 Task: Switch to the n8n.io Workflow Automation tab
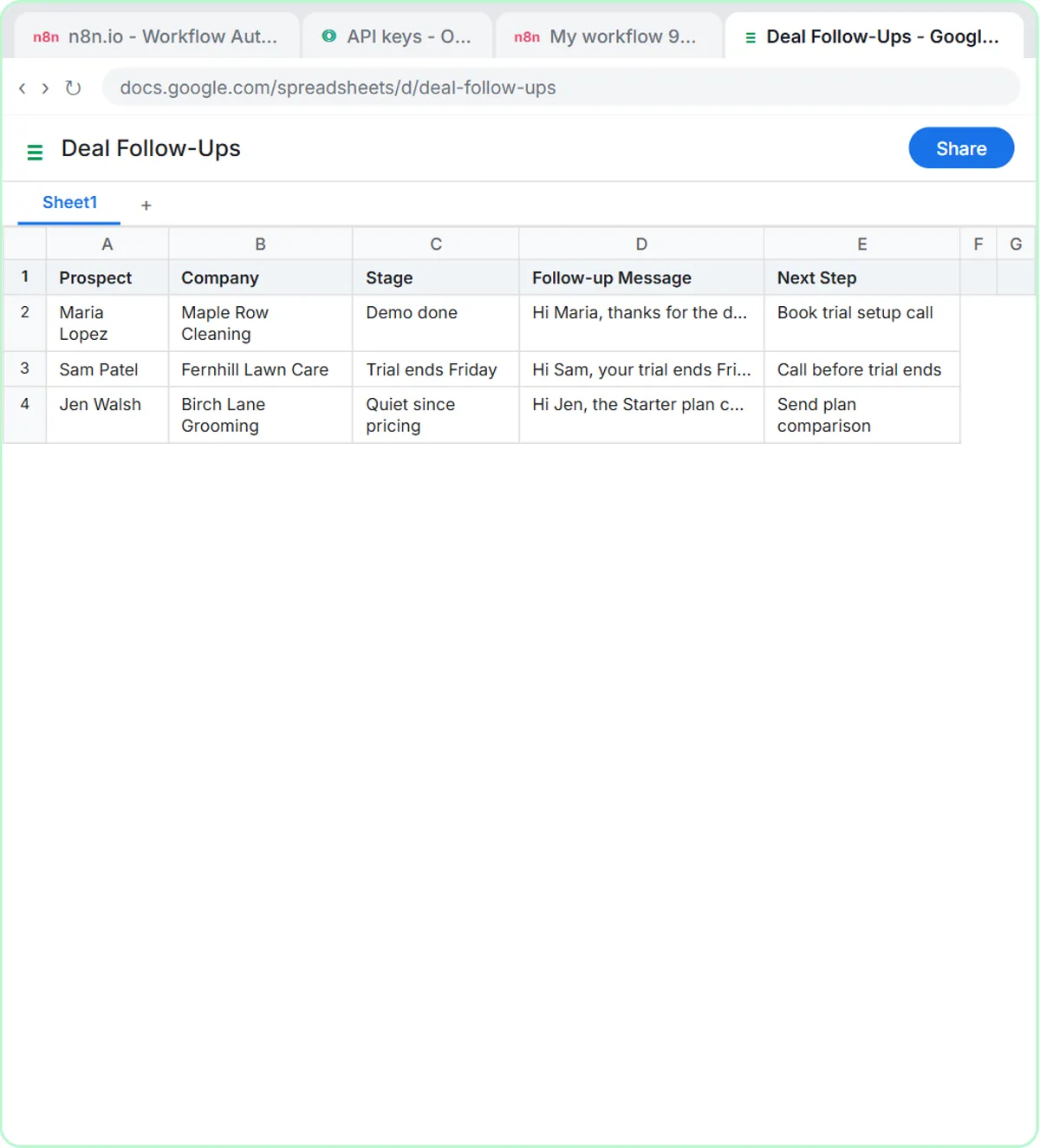158,36
